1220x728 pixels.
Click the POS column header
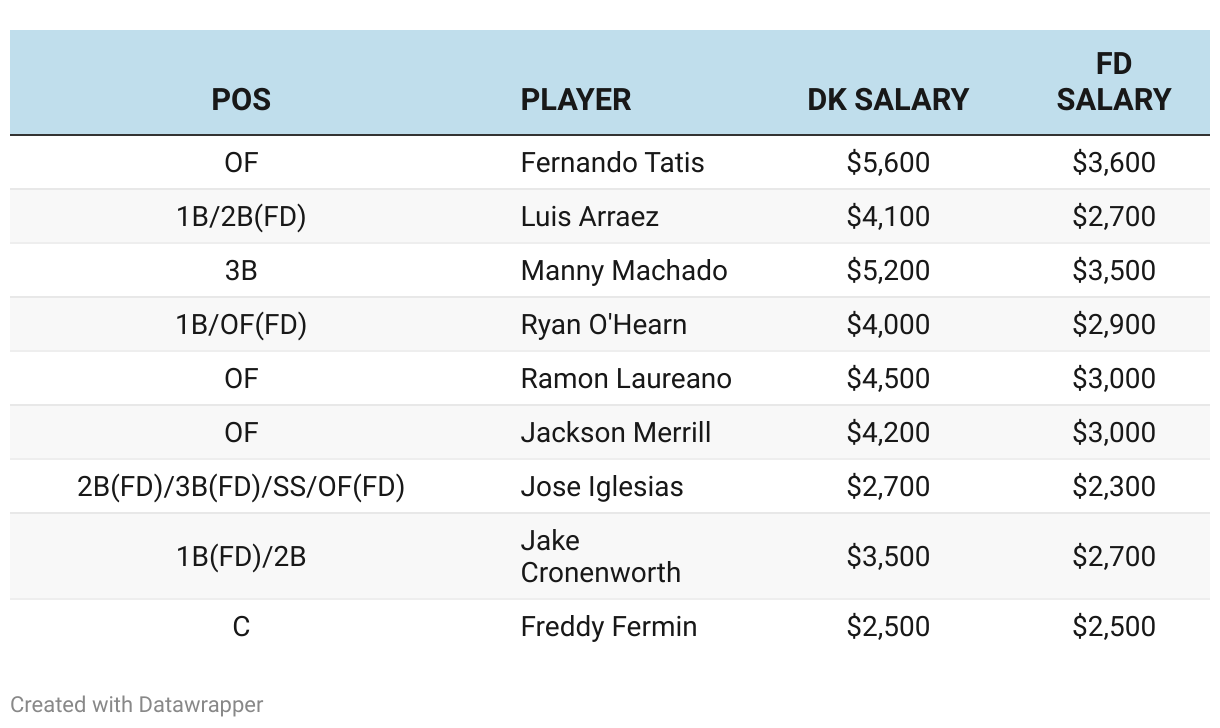tap(241, 99)
